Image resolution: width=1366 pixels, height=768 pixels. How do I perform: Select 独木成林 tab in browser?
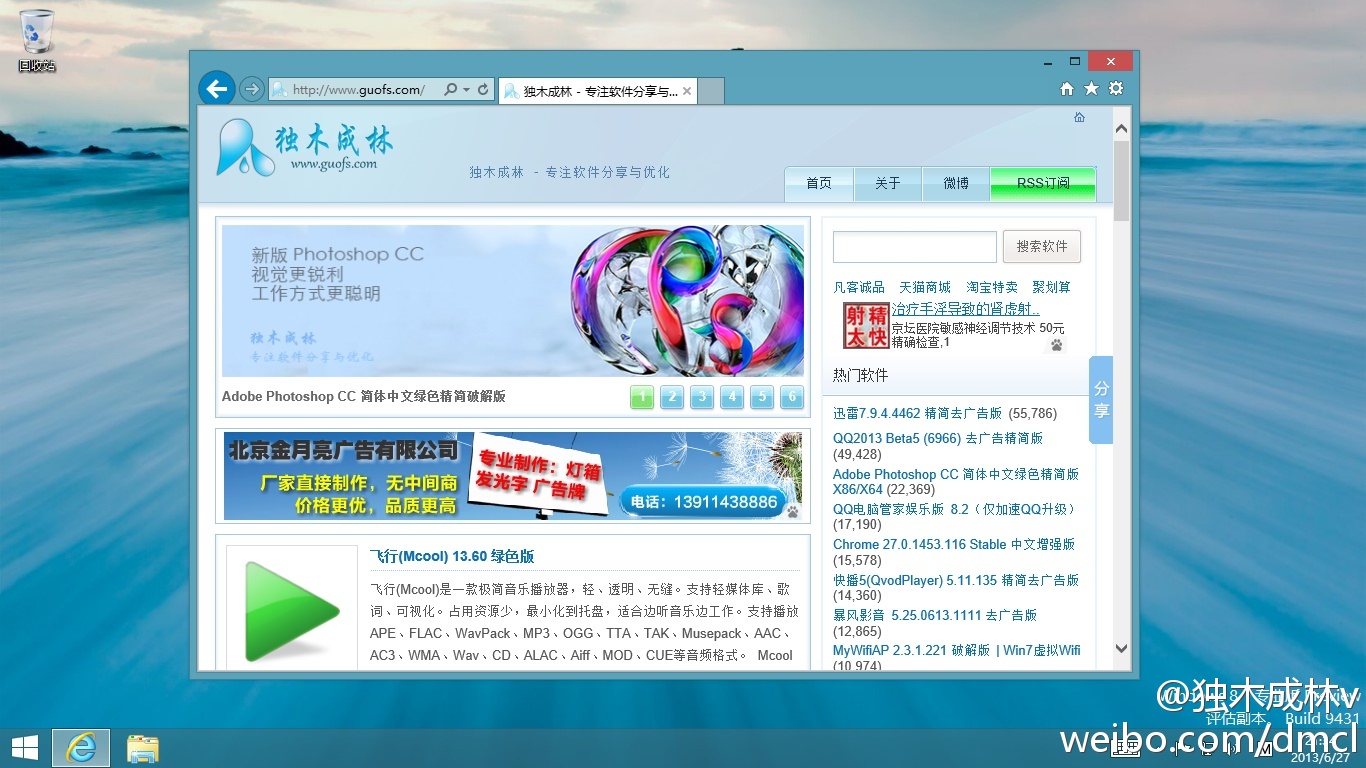pos(597,91)
